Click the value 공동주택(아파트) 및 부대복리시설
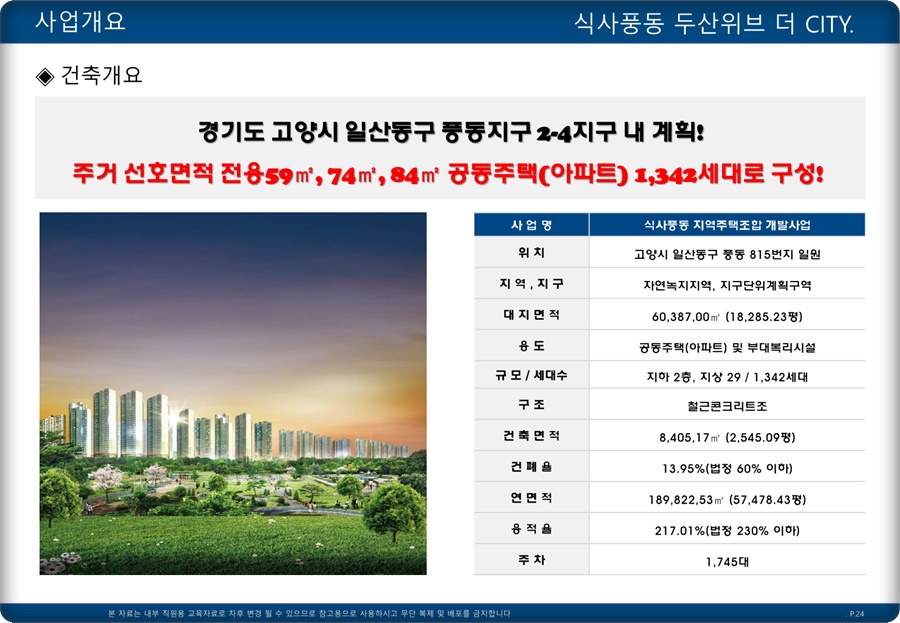900x623 pixels. click(727, 347)
